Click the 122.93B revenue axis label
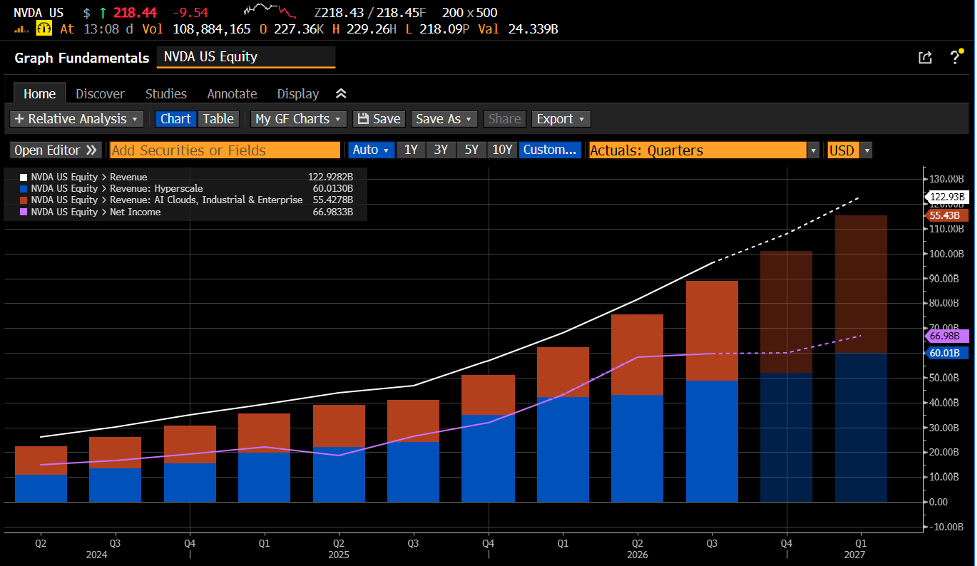This screenshot has height=566, width=977. [x=947, y=197]
